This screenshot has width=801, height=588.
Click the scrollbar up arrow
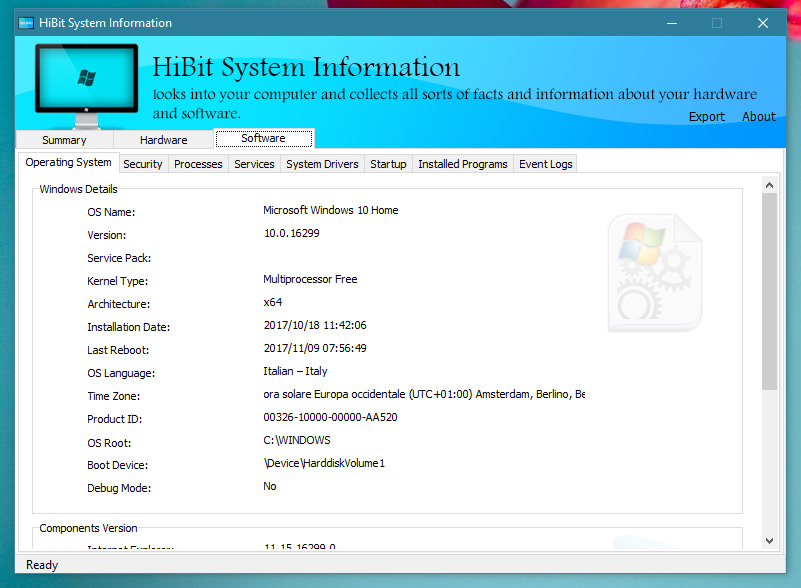click(x=769, y=185)
